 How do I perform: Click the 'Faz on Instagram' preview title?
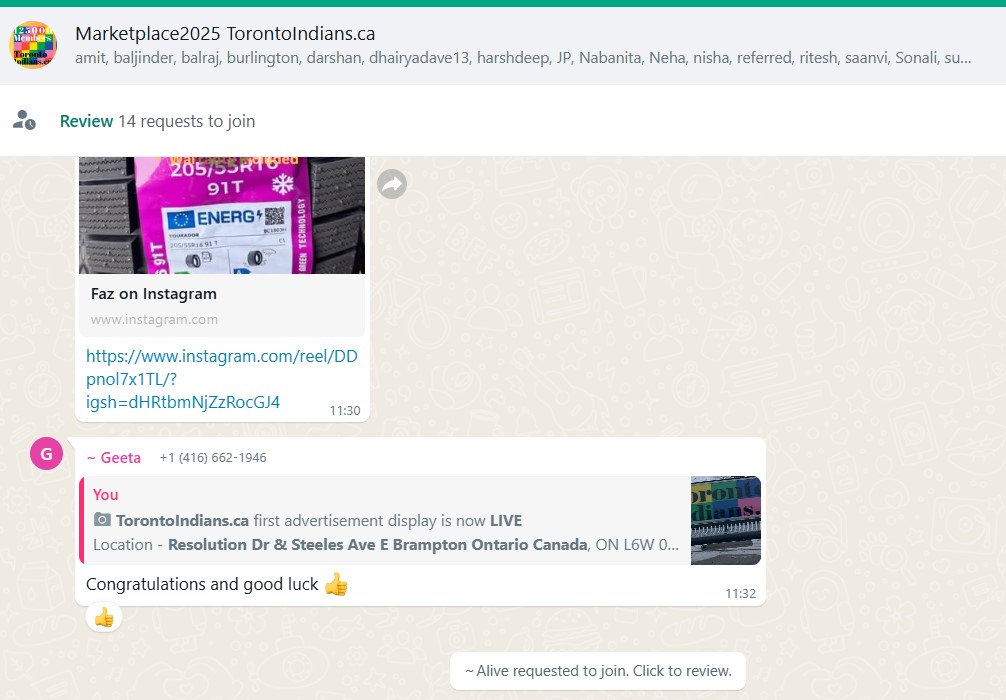pos(154,294)
